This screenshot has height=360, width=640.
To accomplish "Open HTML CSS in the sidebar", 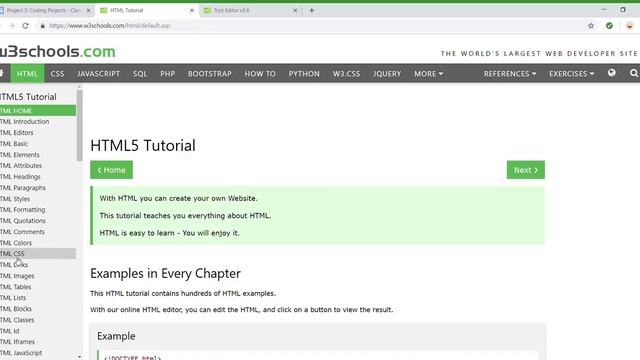I will (x=38, y=254).
